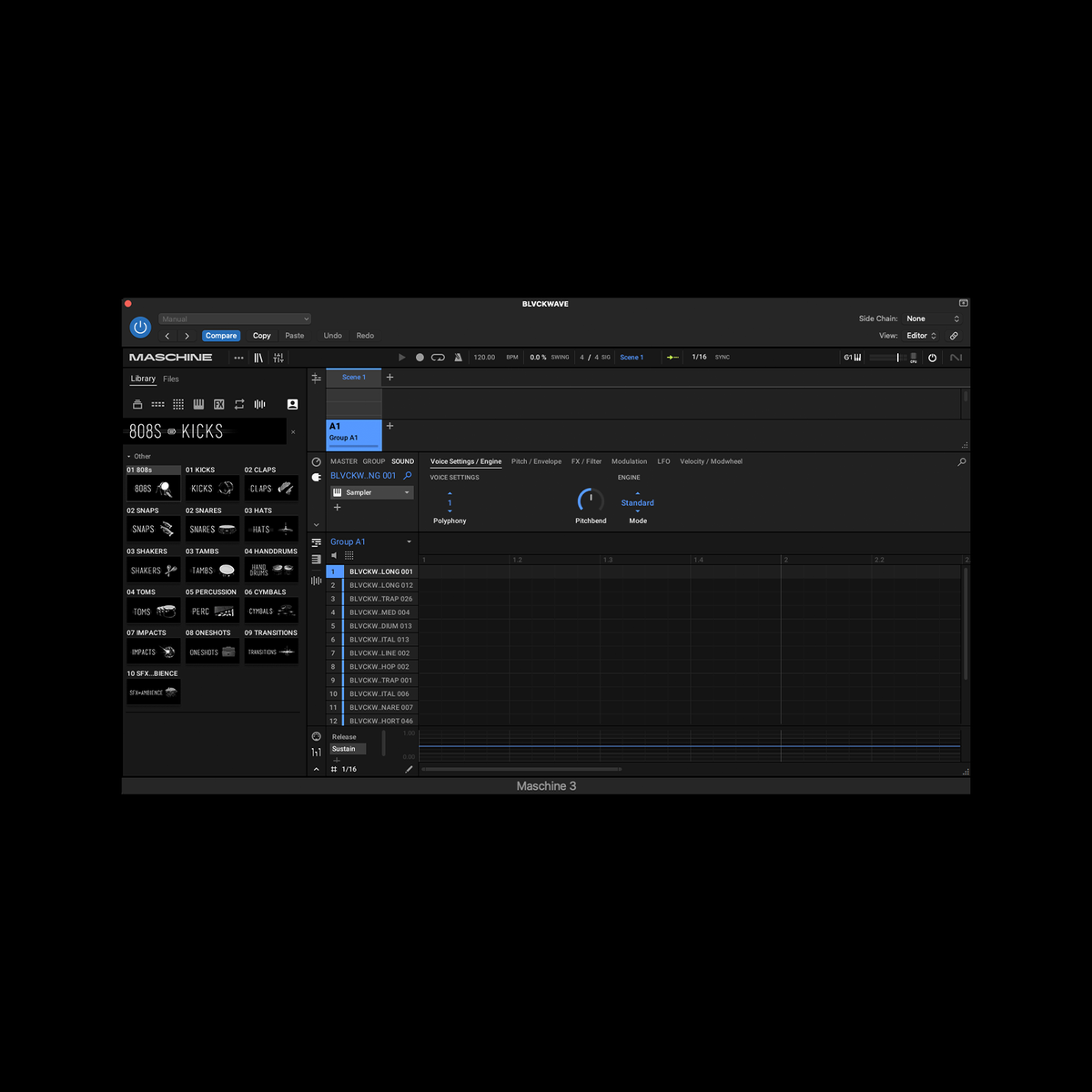The image size is (1092, 1092).
Task: Switch to the GROUP tab
Action: pyautogui.click(x=374, y=461)
